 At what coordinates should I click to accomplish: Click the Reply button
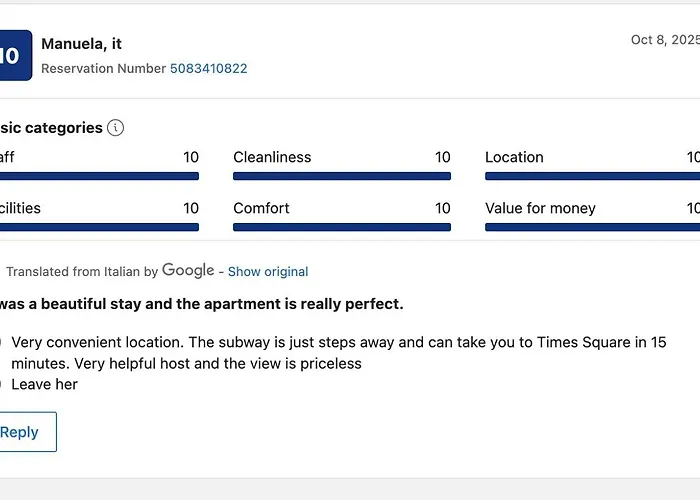(x=28, y=432)
